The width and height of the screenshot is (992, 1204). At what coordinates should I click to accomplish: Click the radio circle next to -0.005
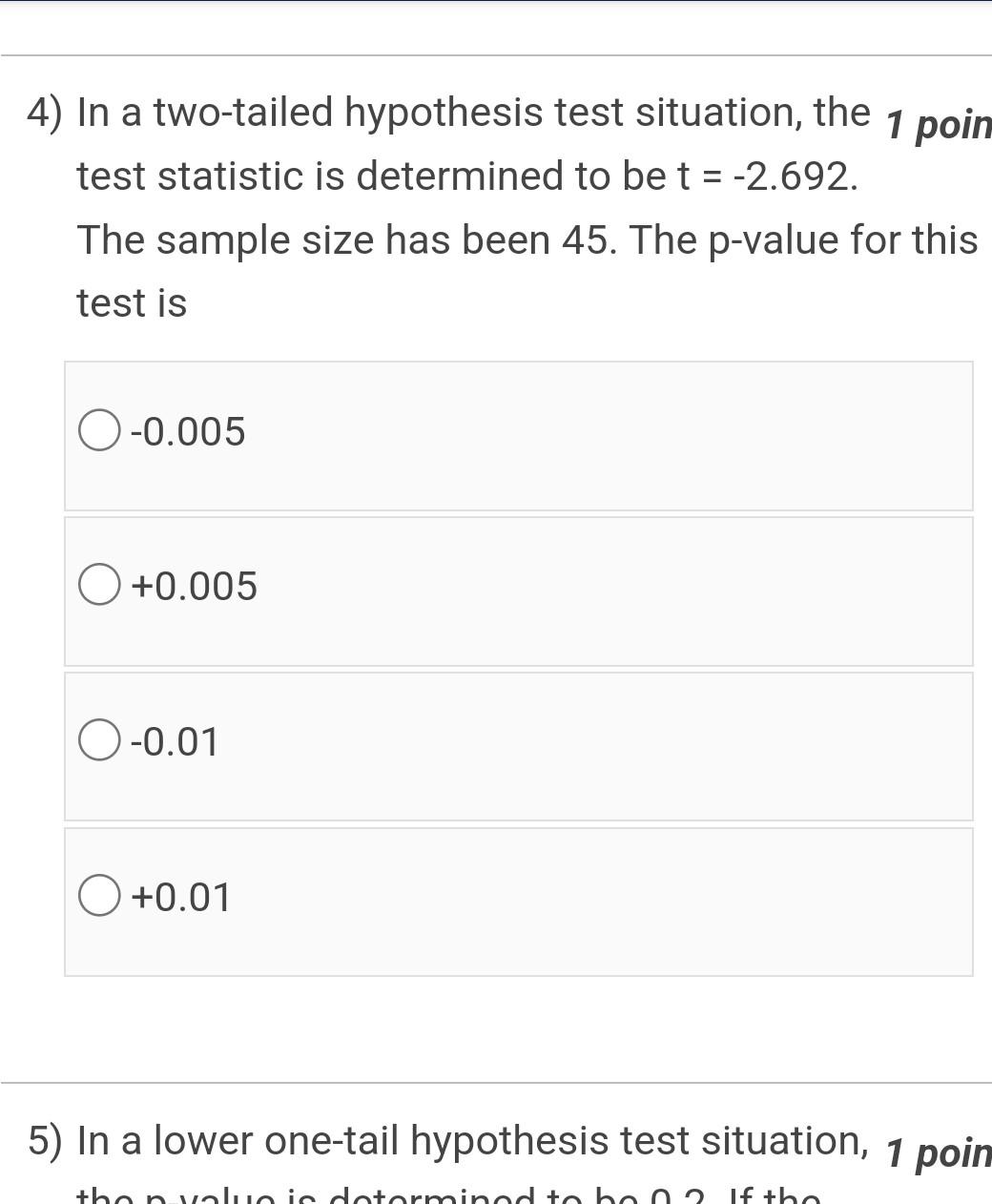[99, 430]
